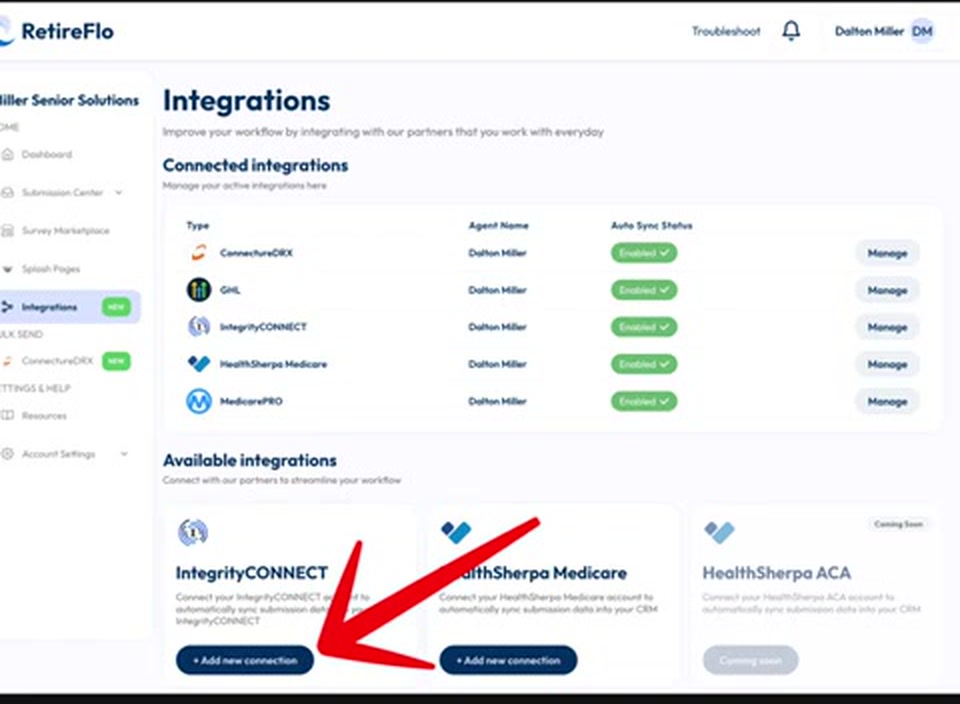Click the MedicarePRO name in table
Viewport: 960px width, 704px height.
click(x=251, y=401)
